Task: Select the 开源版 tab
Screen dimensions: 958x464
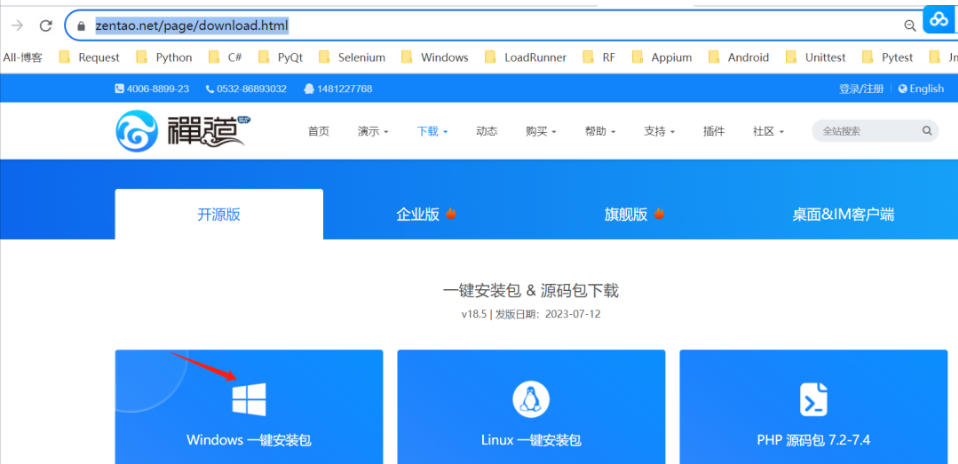Action: click(219, 214)
